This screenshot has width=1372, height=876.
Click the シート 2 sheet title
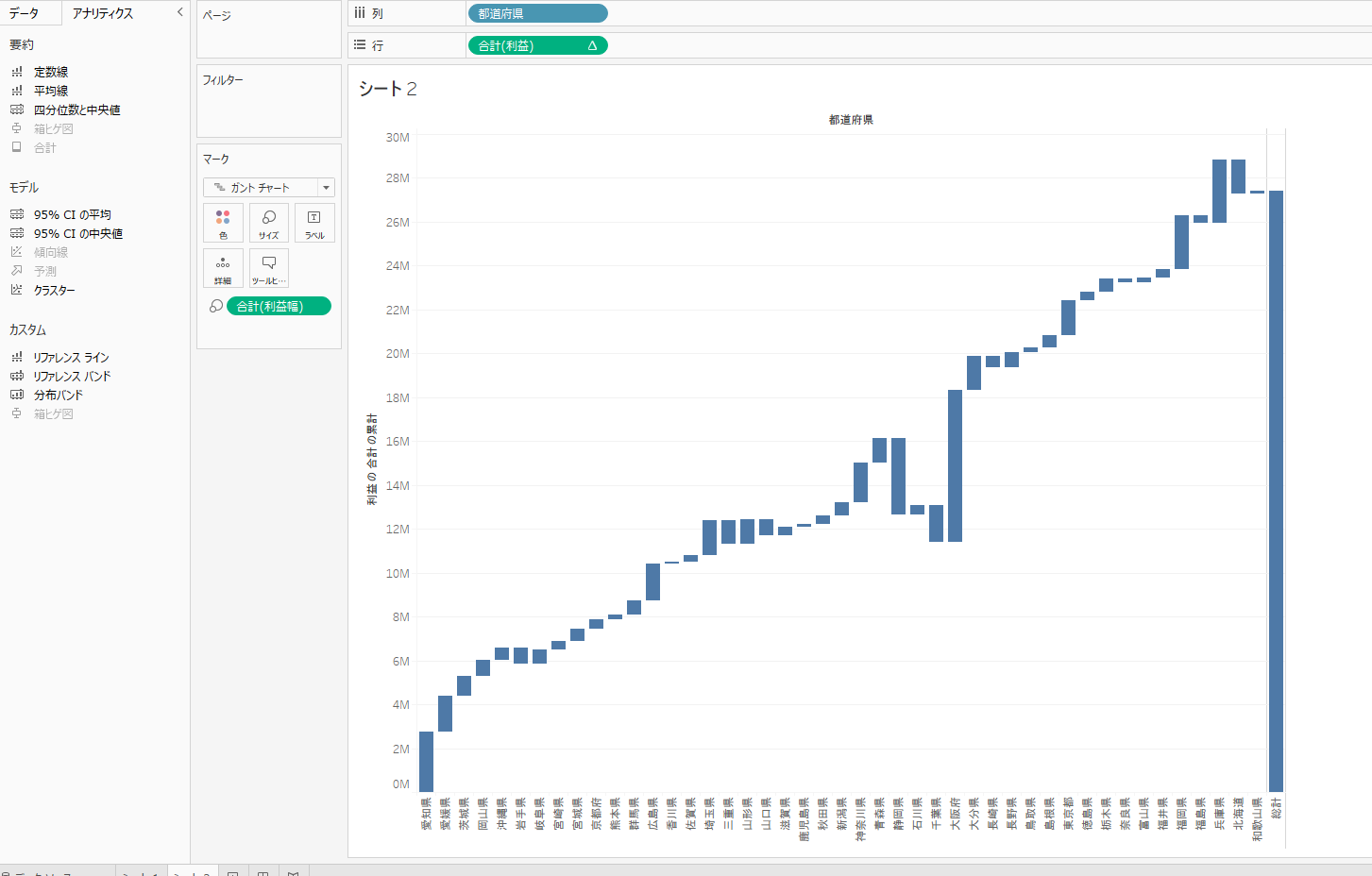coord(387,89)
